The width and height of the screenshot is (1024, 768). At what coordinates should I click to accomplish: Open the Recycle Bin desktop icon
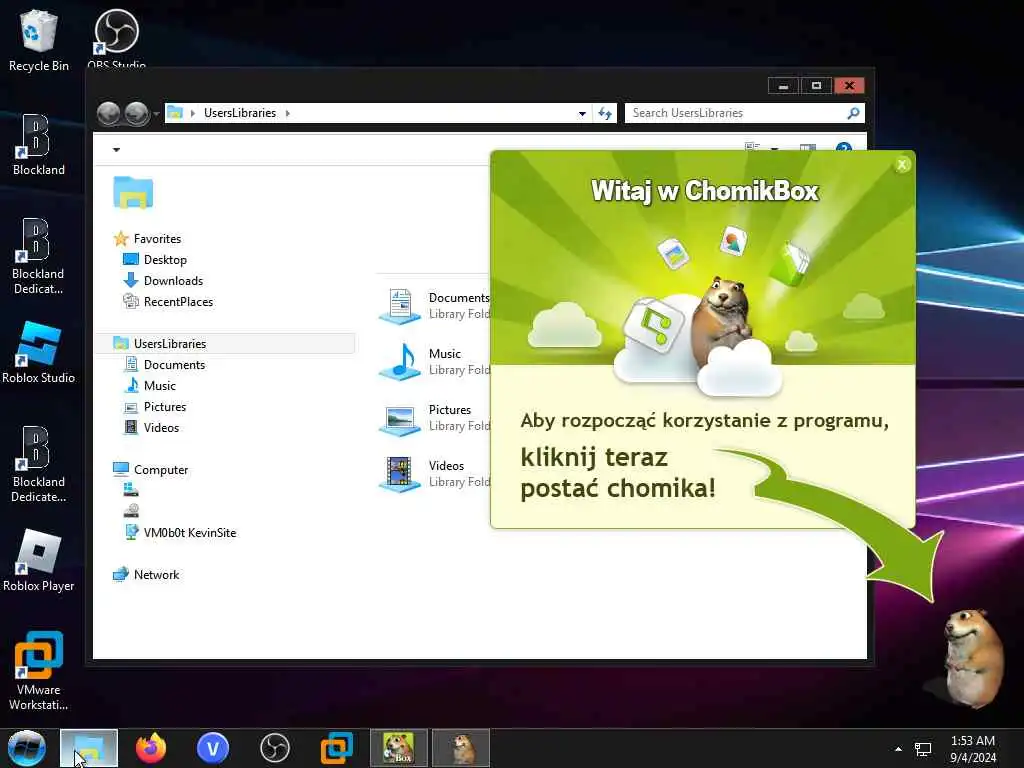pos(39,41)
